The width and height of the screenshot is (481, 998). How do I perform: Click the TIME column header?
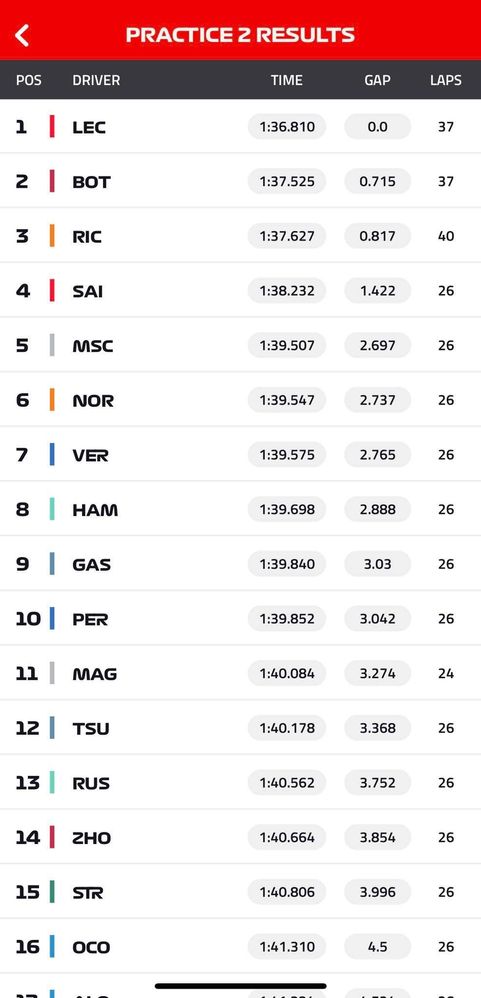pyautogui.click(x=287, y=81)
